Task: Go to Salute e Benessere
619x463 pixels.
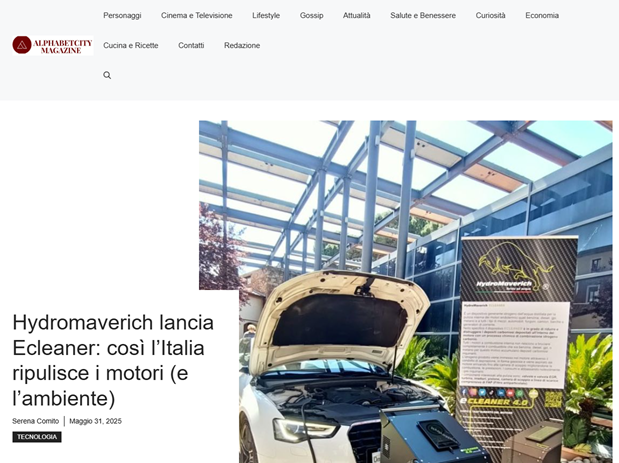Action: click(423, 15)
